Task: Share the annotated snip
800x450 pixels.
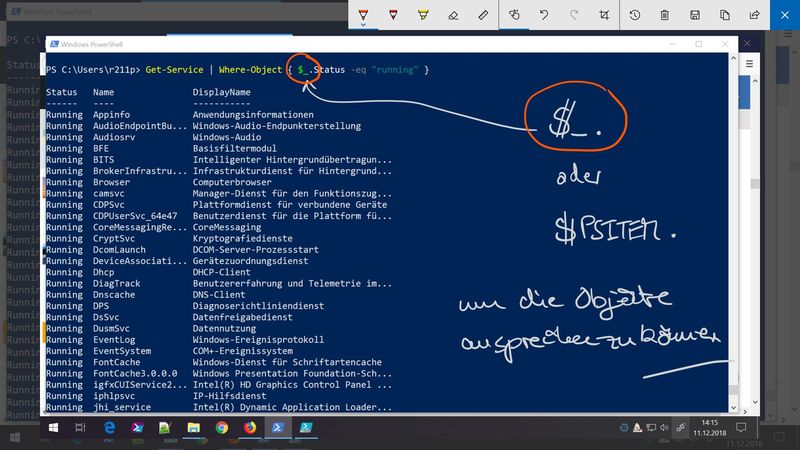Action: click(x=755, y=15)
